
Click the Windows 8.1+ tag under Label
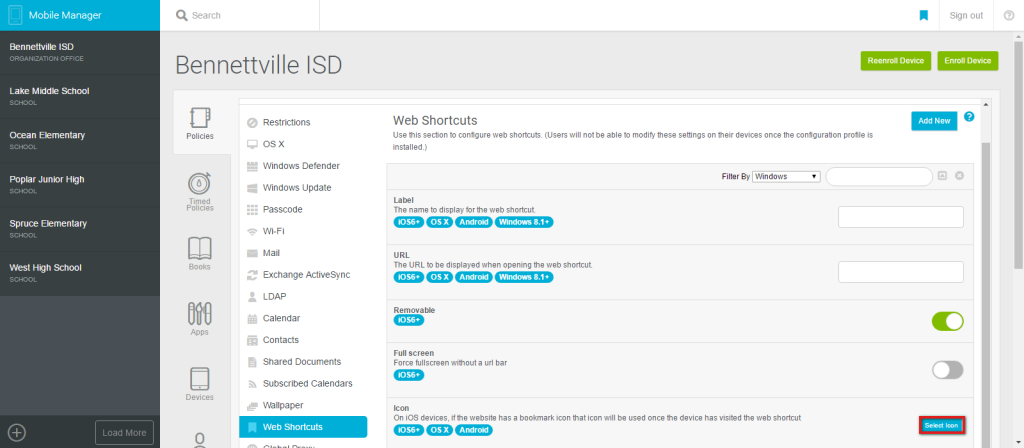click(x=524, y=223)
